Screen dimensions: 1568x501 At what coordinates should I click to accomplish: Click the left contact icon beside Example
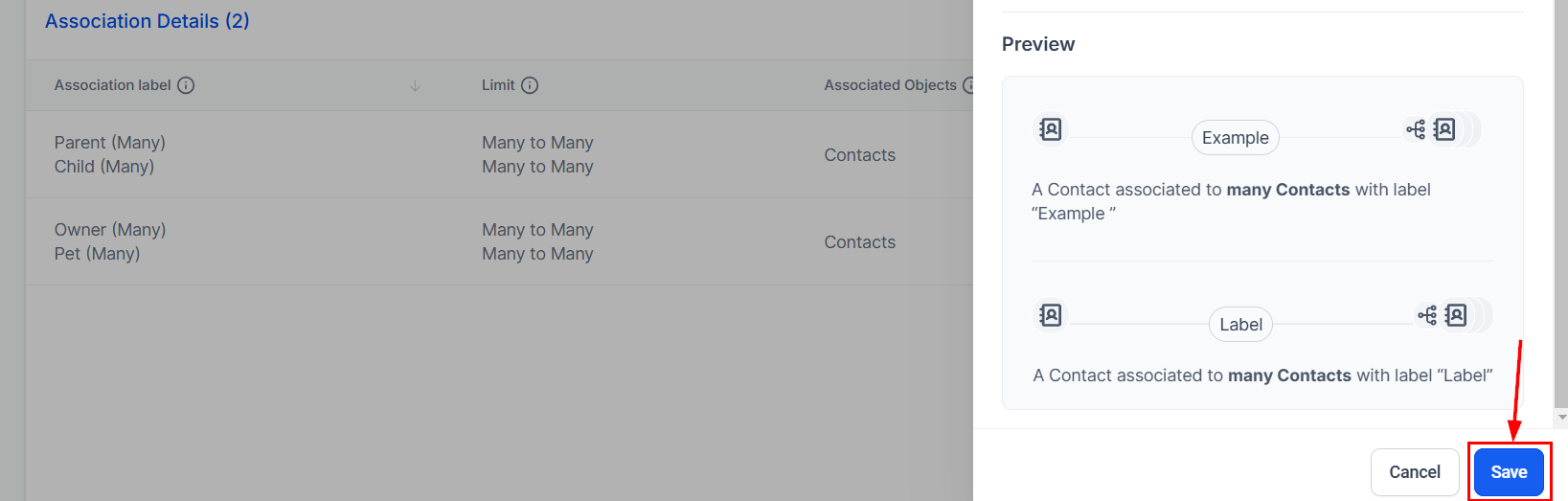[x=1051, y=129]
